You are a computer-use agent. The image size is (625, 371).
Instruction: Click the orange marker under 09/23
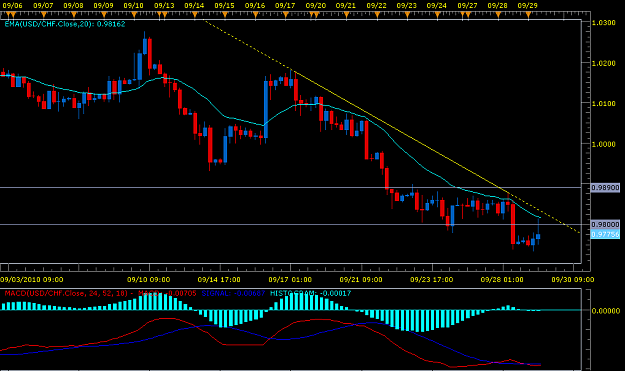tap(407, 15)
